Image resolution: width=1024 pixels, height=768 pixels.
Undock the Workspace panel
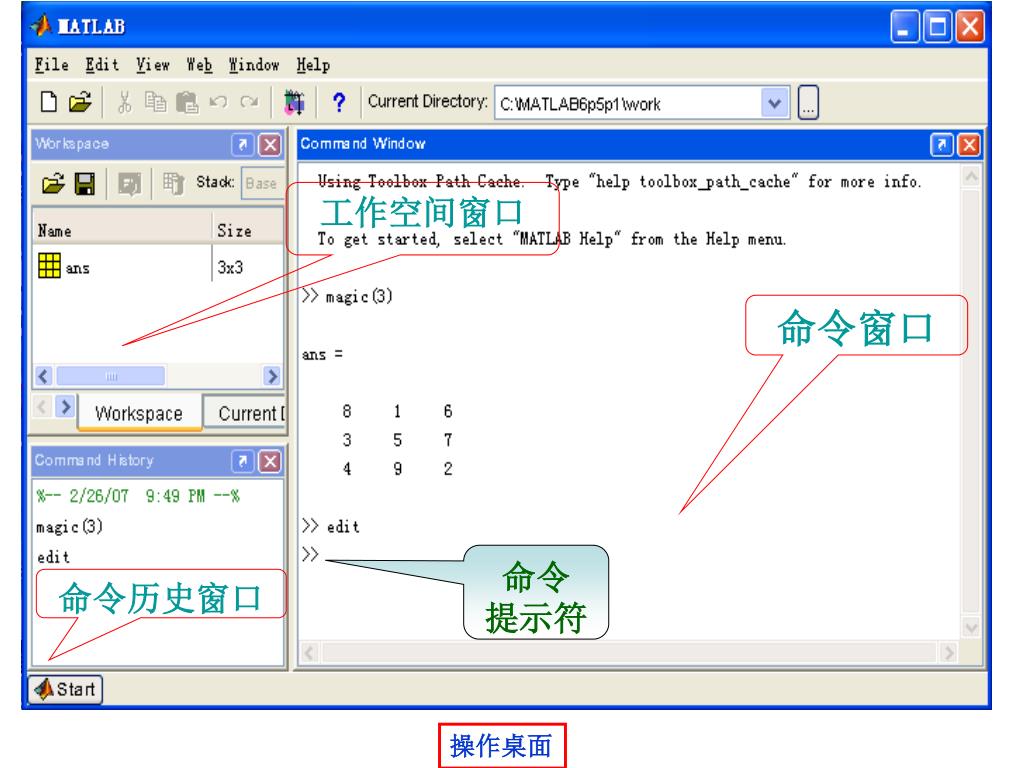242,144
